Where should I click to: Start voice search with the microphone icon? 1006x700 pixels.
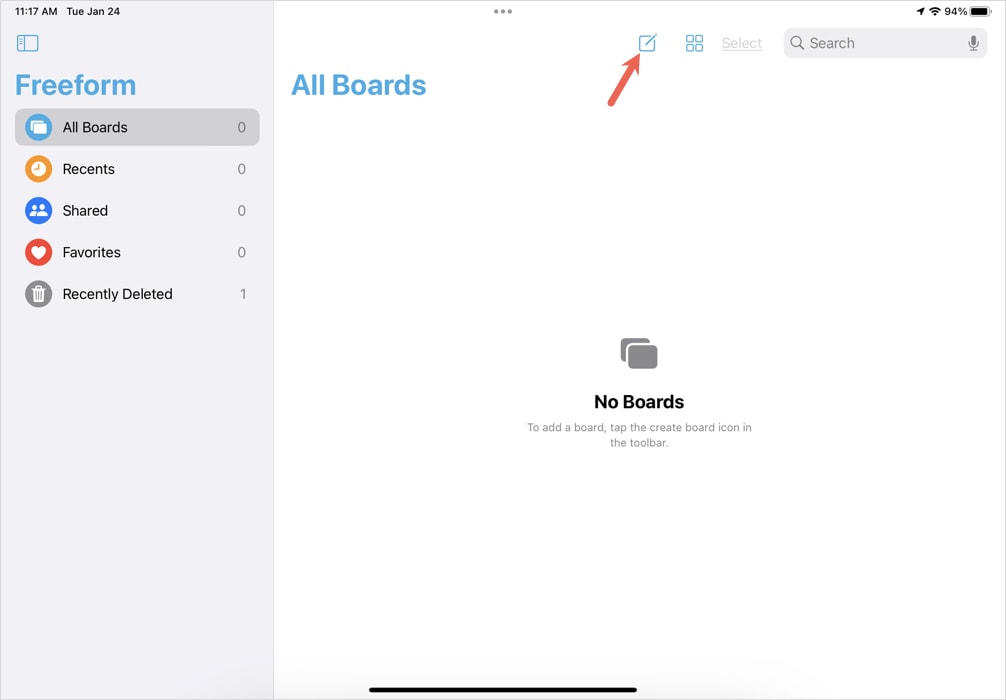pyautogui.click(x=972, y=43)
